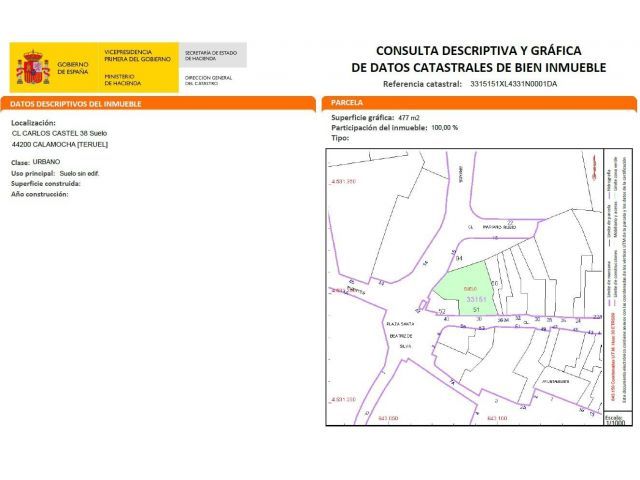Viewport: 640px width, 480px height.
Task: Click the green highlighted parcel 33151
Action: tap(465, 289)
